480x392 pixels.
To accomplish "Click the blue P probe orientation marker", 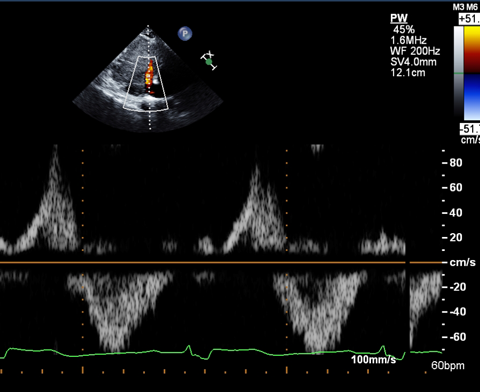I will tap(185, 34).
